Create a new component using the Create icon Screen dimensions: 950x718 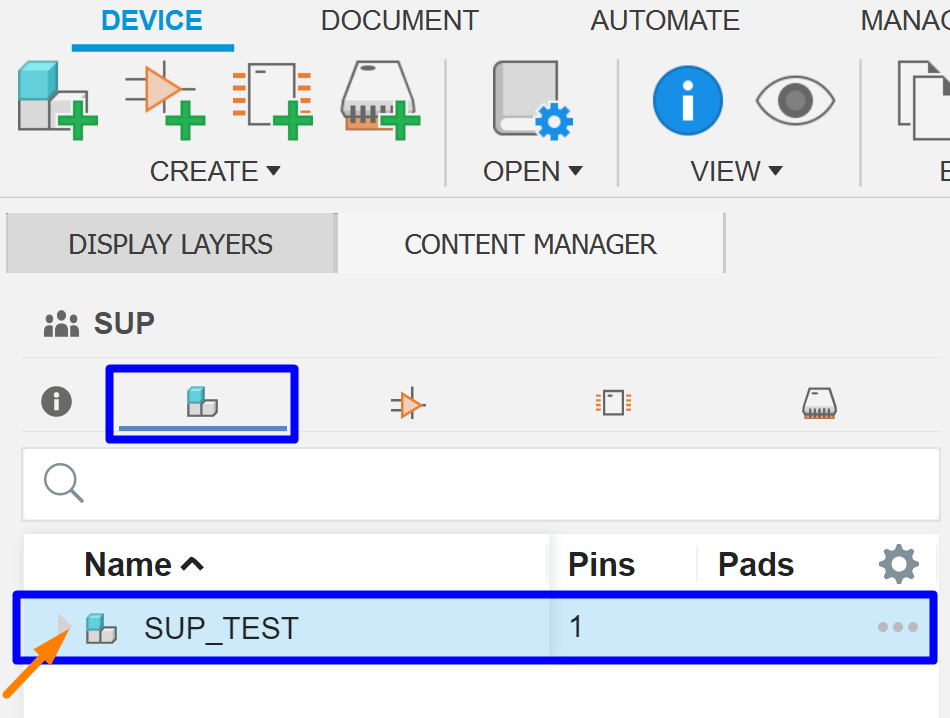tap(57, 97)
